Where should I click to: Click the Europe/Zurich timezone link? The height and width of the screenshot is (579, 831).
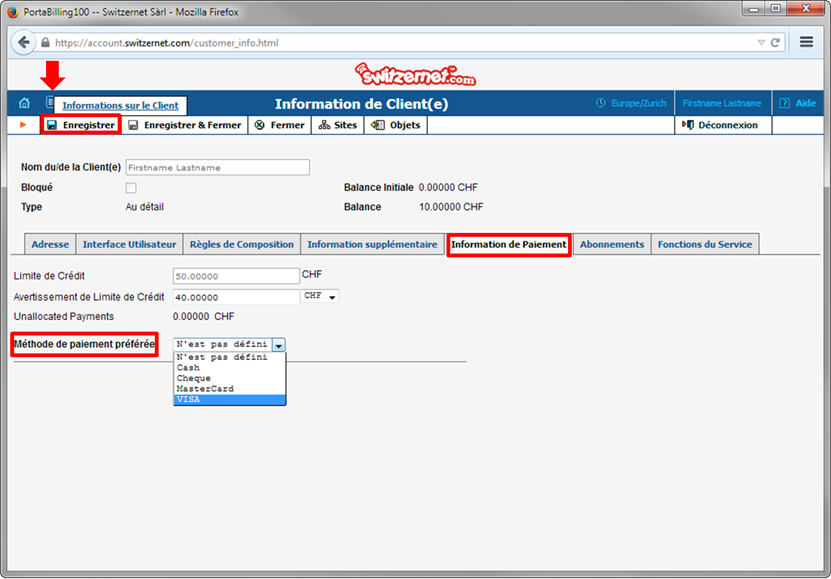pos(630,103)
